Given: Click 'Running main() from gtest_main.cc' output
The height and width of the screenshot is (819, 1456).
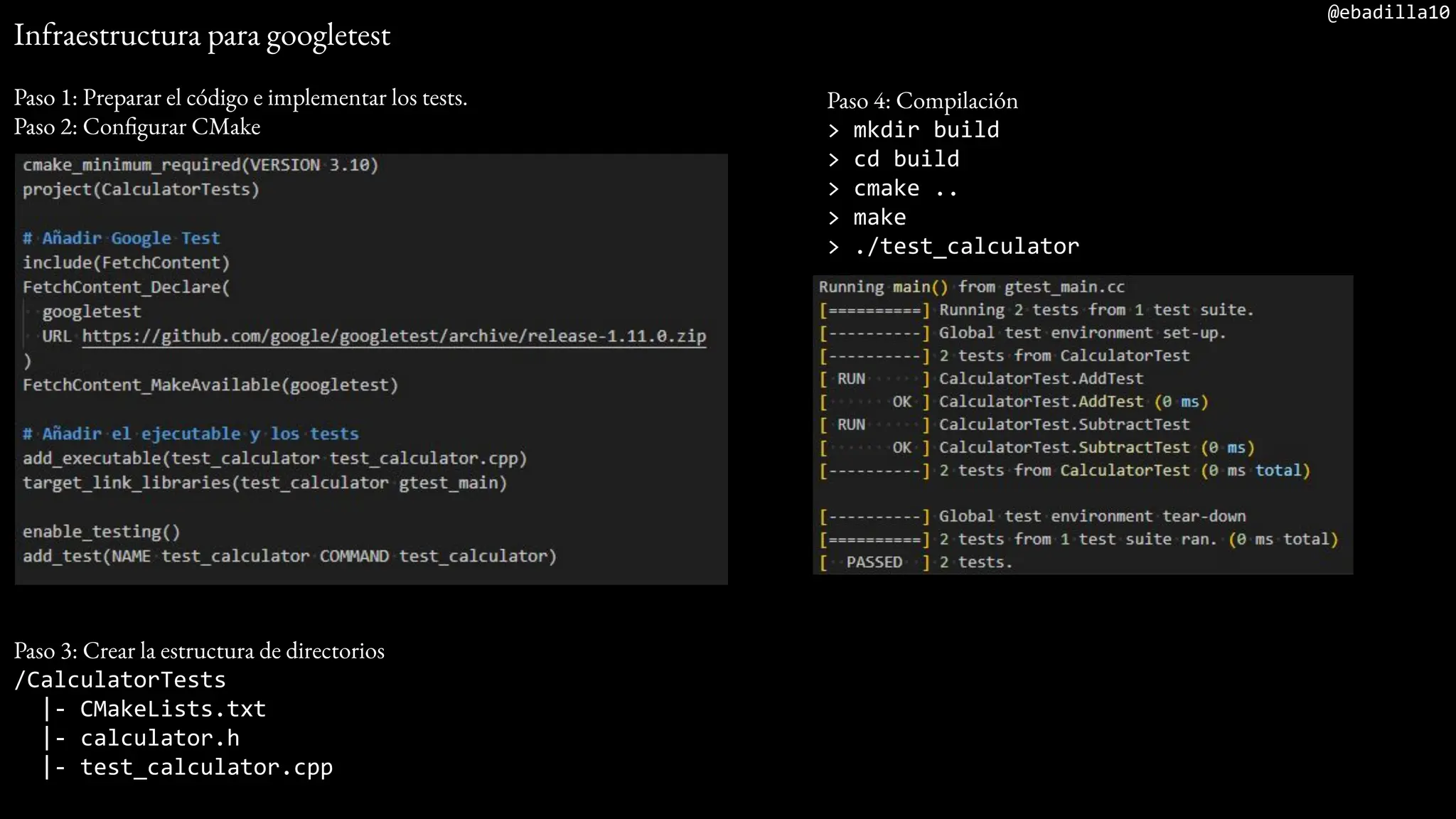Looking at the screenshot, I should [x=972, y=287].
